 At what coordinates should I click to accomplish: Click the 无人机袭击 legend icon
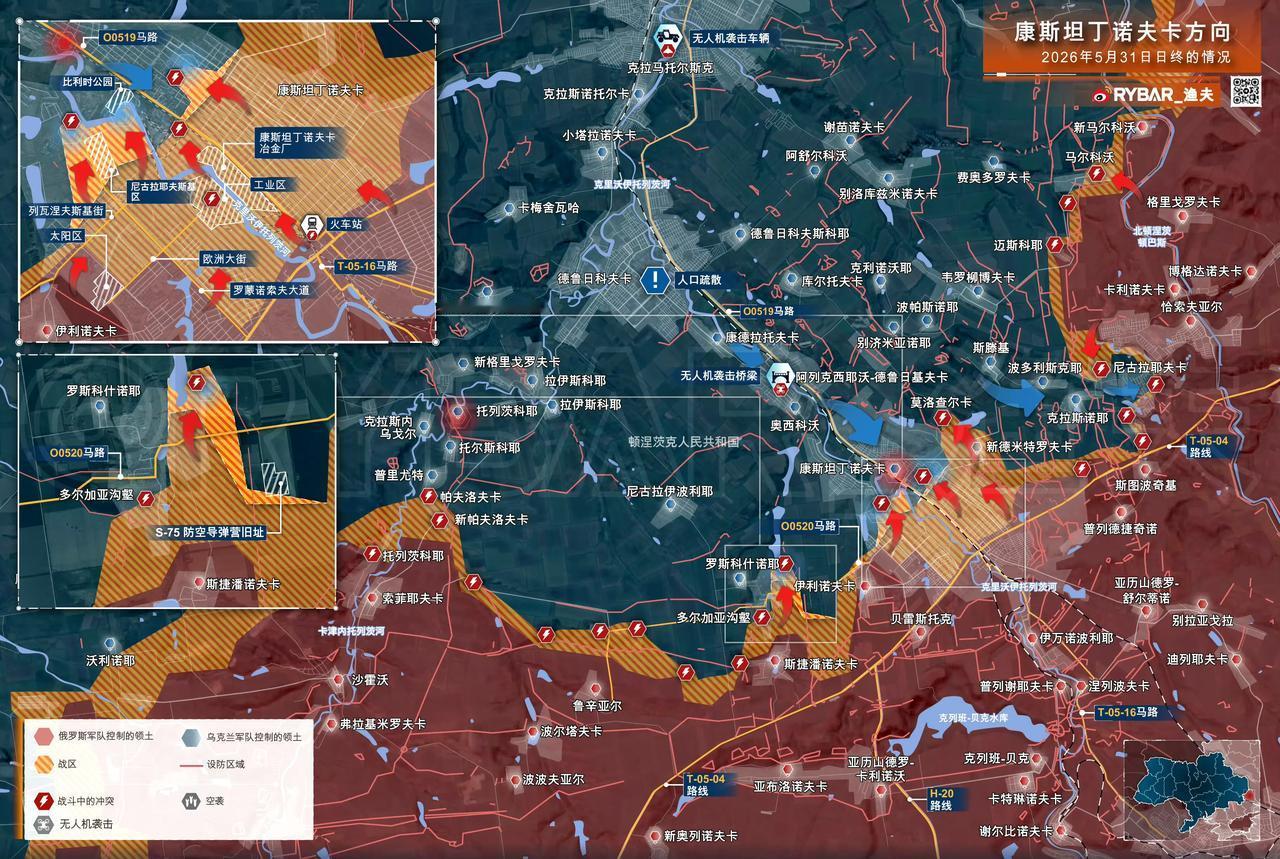[43, 825]
